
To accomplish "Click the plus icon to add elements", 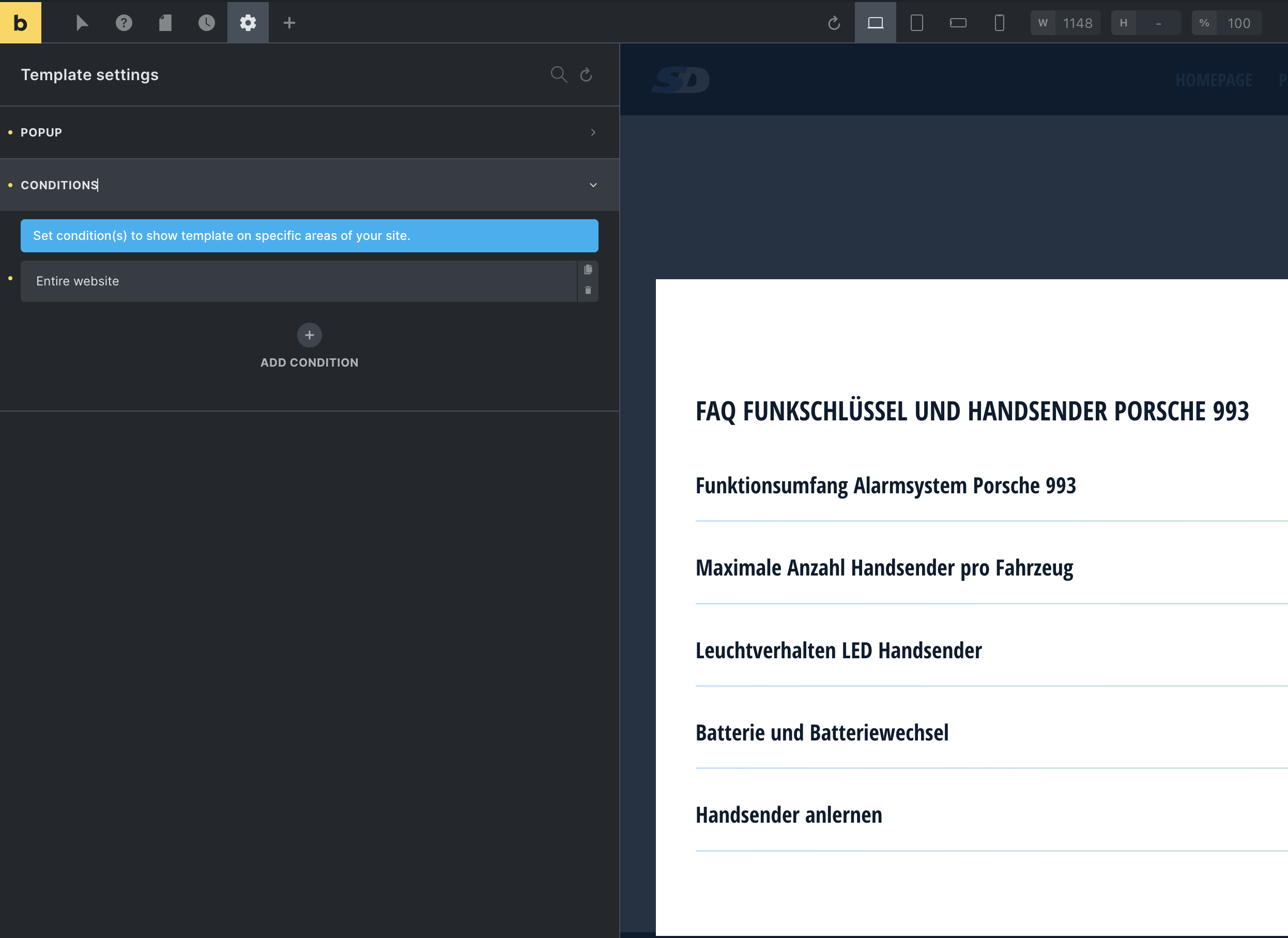I will tap(289, 23).
